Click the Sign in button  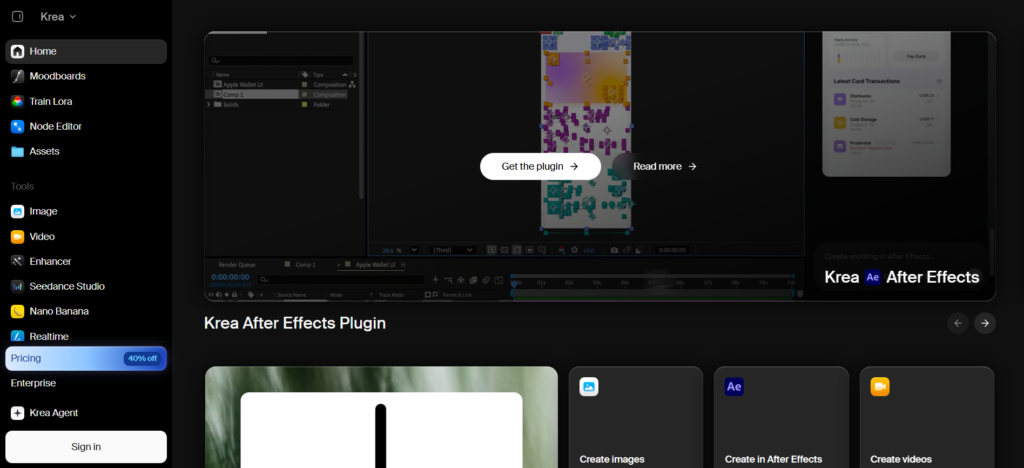click(86, 447)
